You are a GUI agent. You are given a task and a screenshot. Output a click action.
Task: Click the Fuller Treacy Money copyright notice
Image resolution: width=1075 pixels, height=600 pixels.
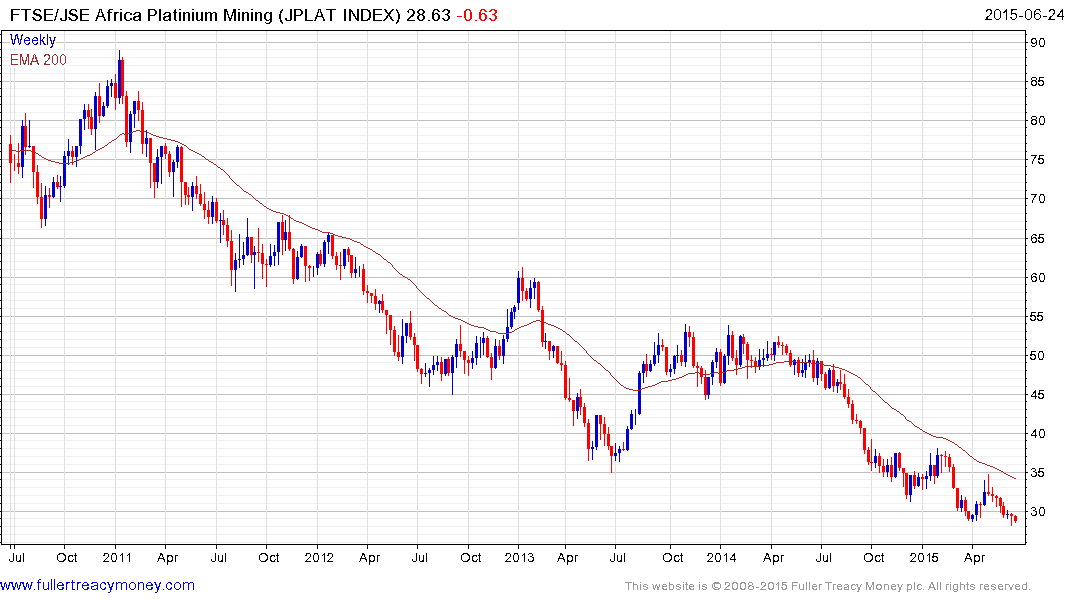point(828,586)
